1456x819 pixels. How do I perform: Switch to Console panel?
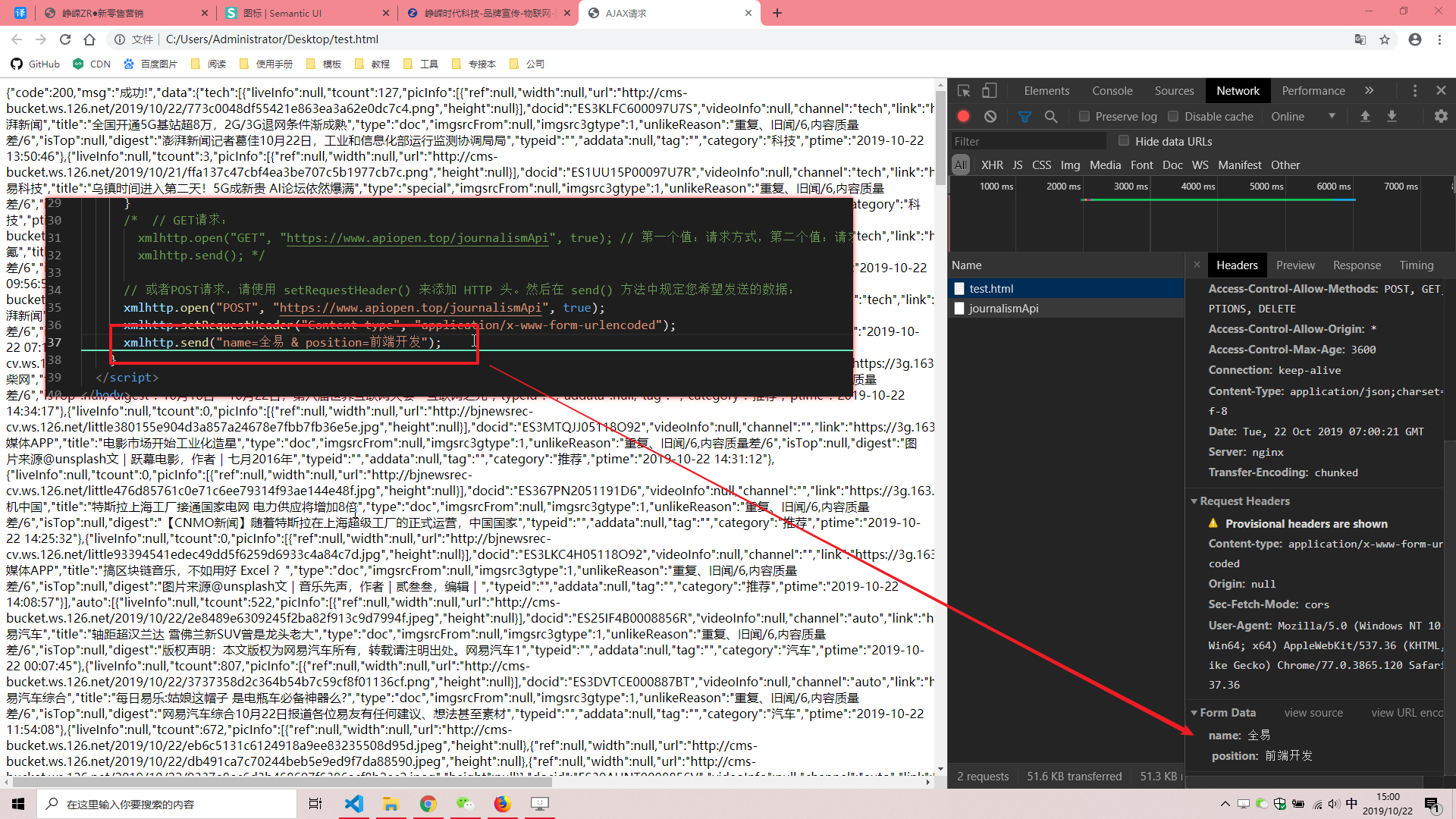point(1112,90)
